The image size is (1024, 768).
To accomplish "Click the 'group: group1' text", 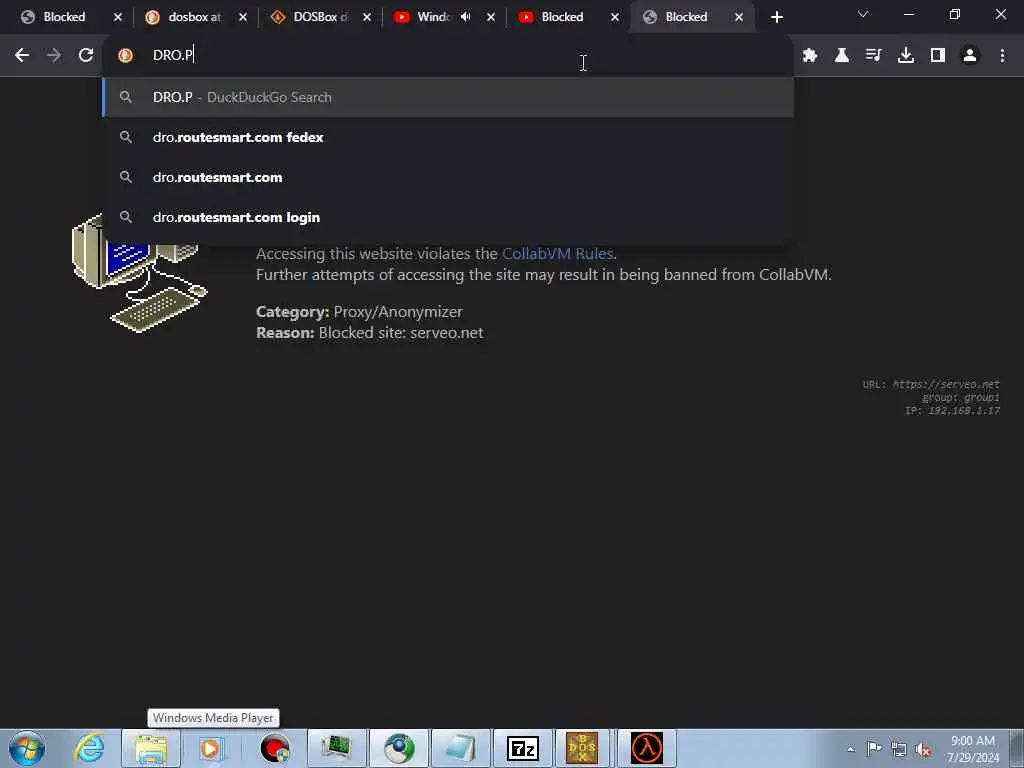I will 961,397.
